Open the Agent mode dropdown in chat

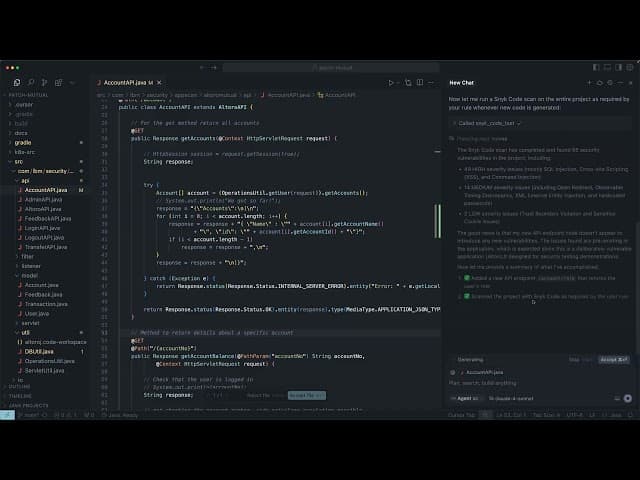pyautogui.click(x=466, y=398)
